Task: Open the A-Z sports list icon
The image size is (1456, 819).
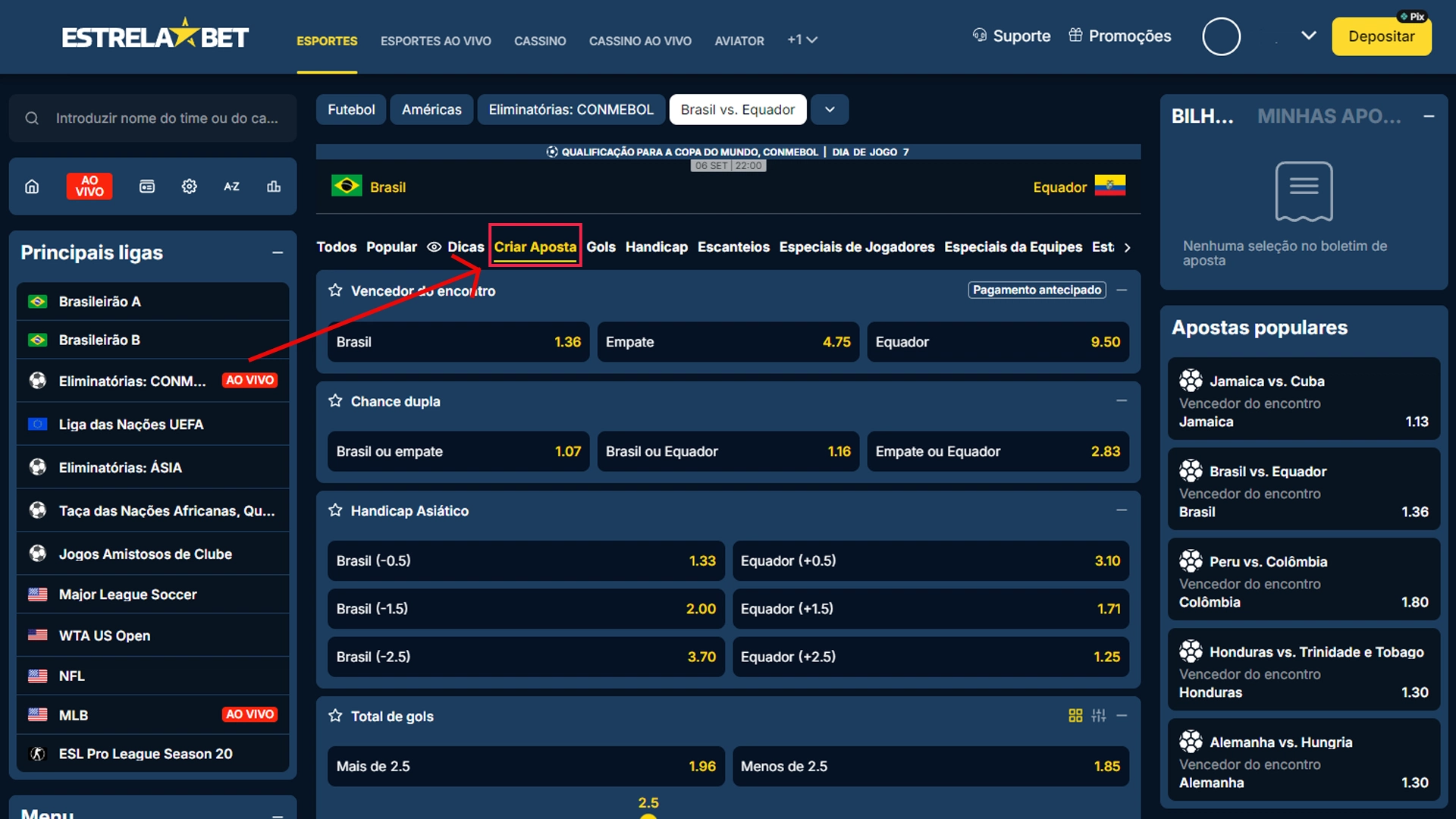Action: click(x=231, y=187)
